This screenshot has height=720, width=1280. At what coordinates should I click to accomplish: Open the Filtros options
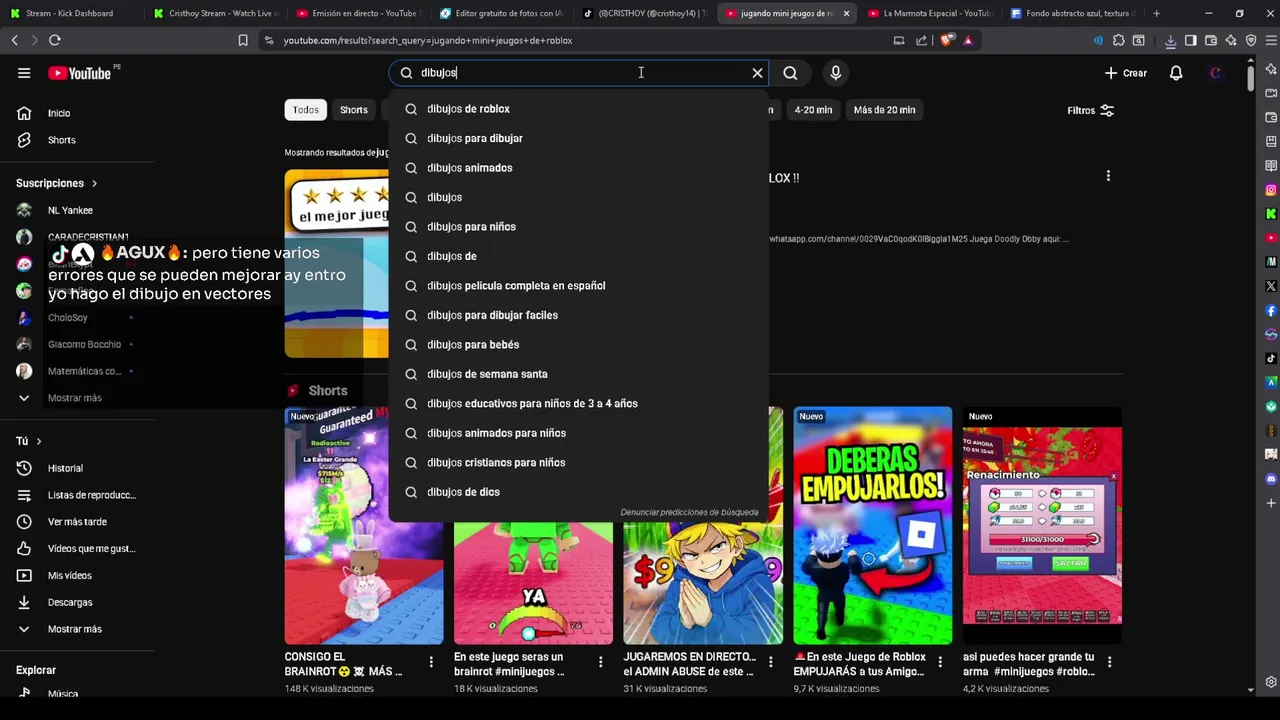point(1090,110)
